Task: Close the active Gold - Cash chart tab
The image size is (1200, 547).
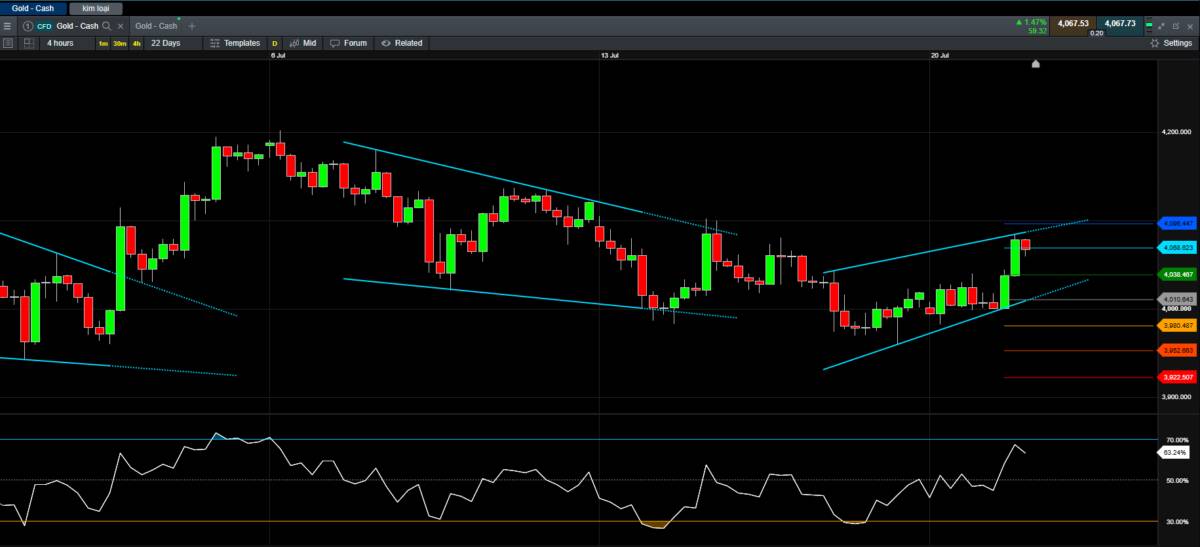Action: [121, 25]
